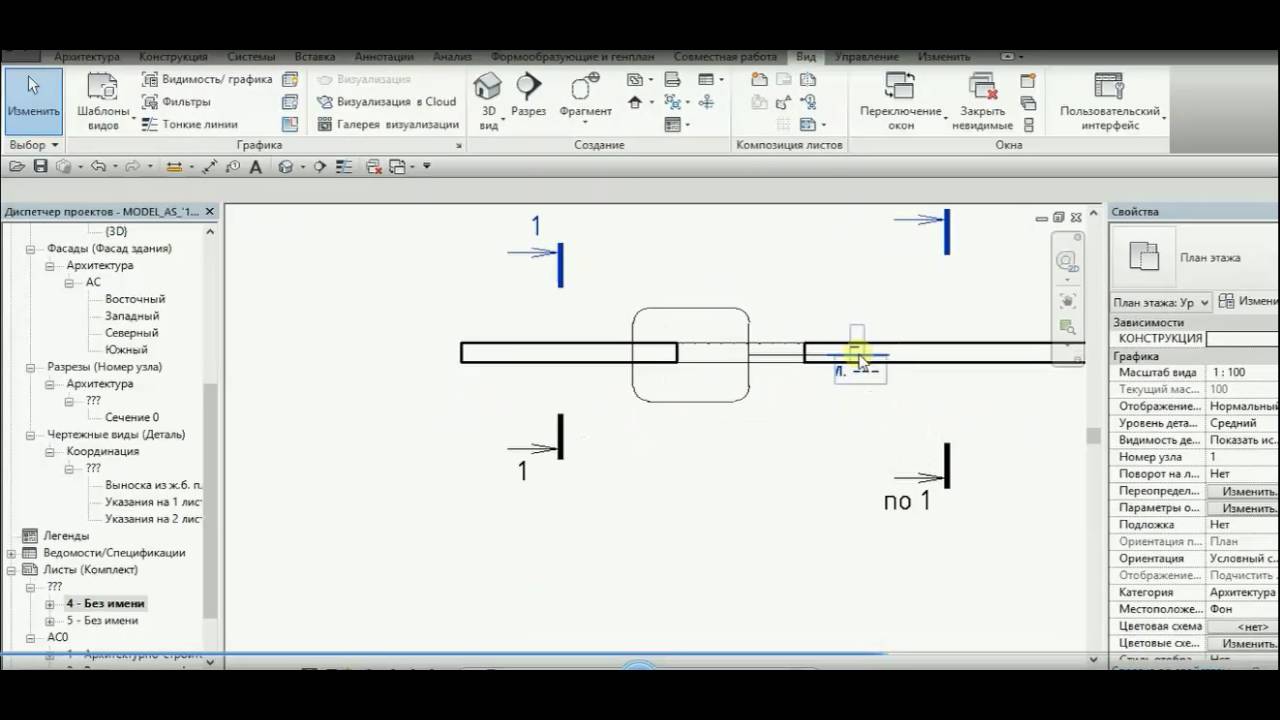Click the switch windows icon in quick toolbar
Viewport: 1280px width, 720px height.
pyautogui.click(x=398, y=167)
